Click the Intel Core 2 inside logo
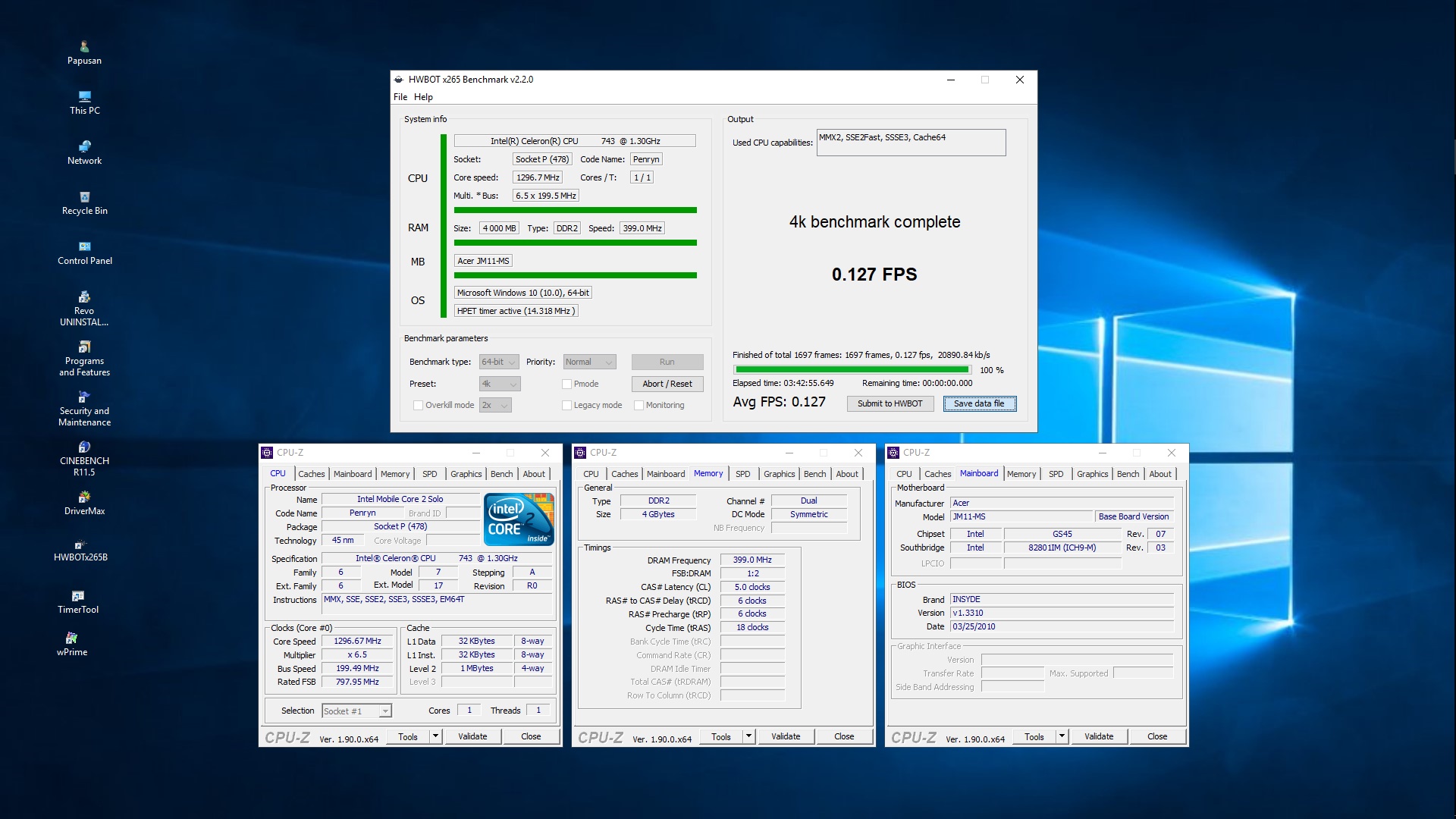 coord(519,519)
